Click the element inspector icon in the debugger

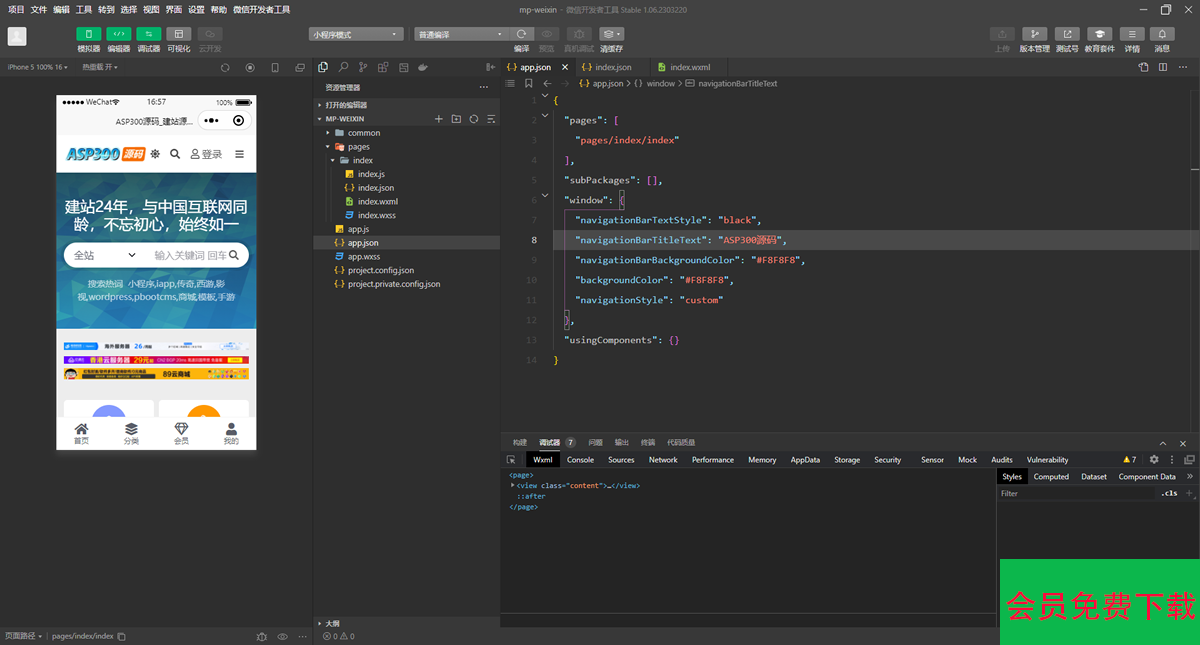[x=511, y=460]
